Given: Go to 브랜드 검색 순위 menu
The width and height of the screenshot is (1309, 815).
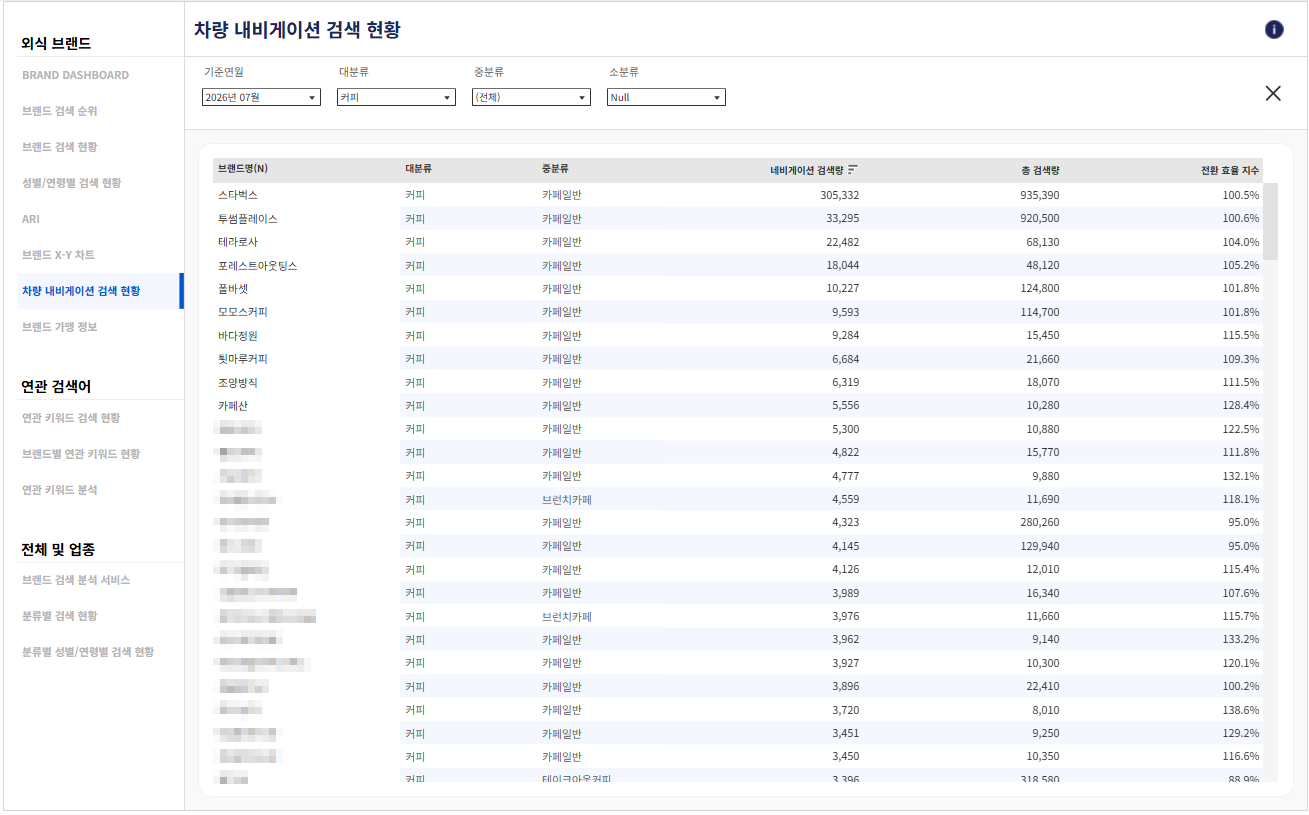Looking at the screenshot, I should (60, 111).
